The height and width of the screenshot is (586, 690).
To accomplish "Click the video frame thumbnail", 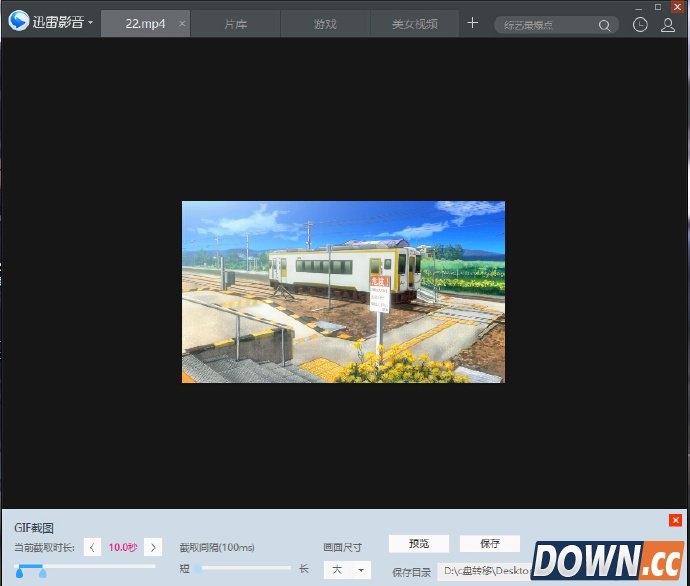I will [343, 292].
